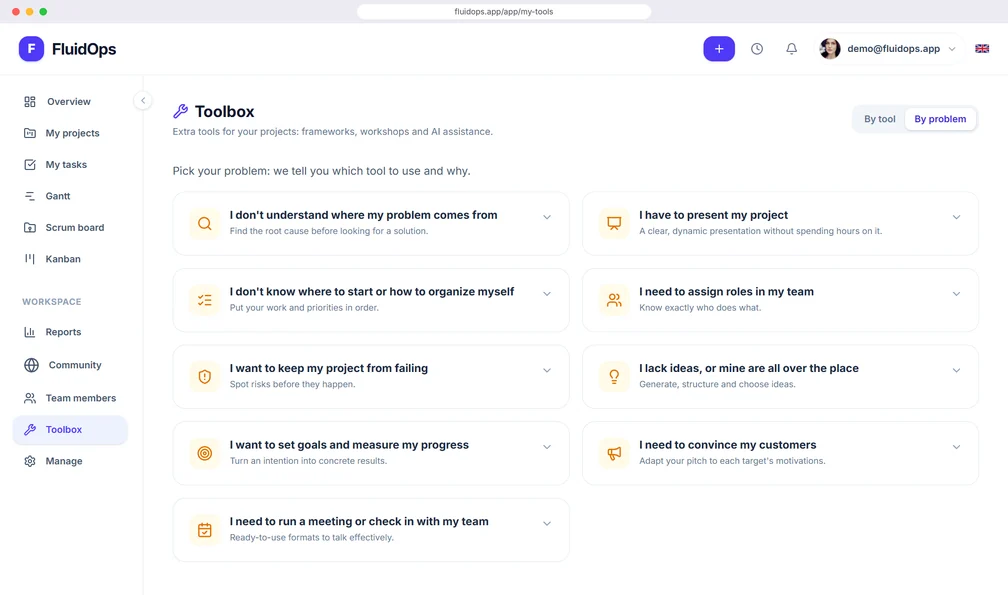The height and width of the screenshot is (595, 1008).
Task: Click 'Know exactly who does what.' text
Action: [700, 308]
